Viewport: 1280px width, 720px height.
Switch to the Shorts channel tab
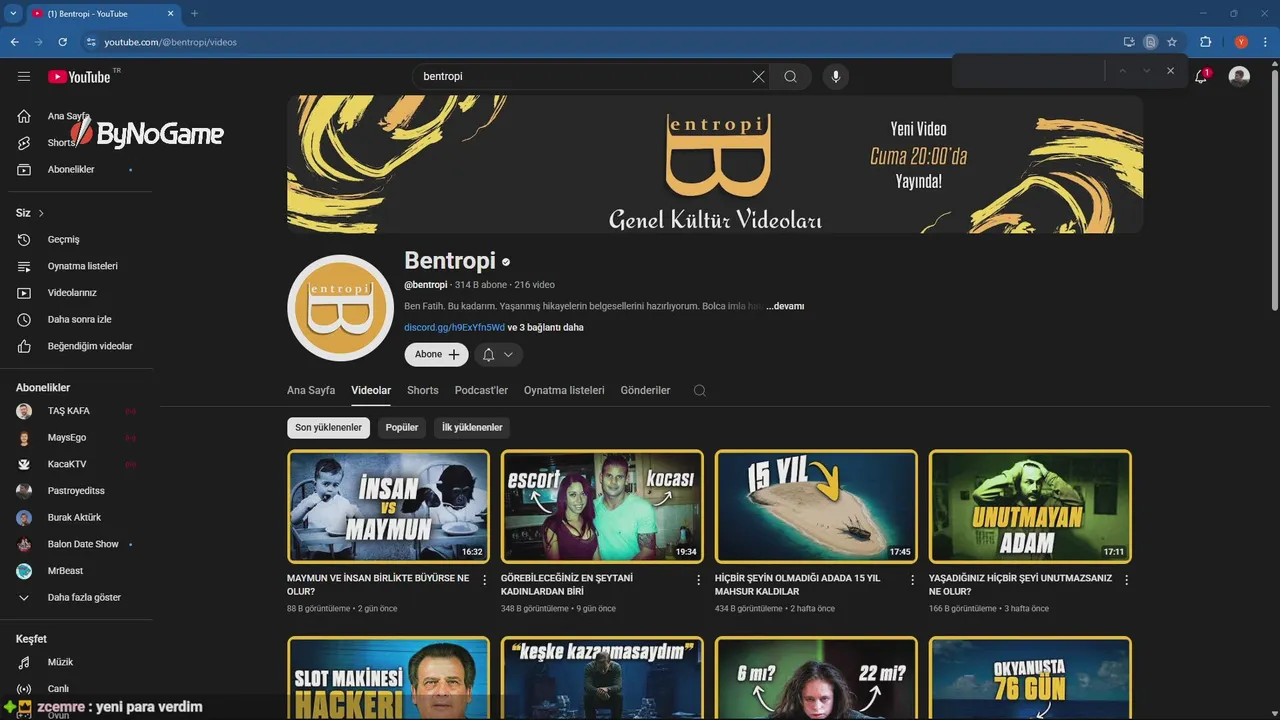(423, 390)
